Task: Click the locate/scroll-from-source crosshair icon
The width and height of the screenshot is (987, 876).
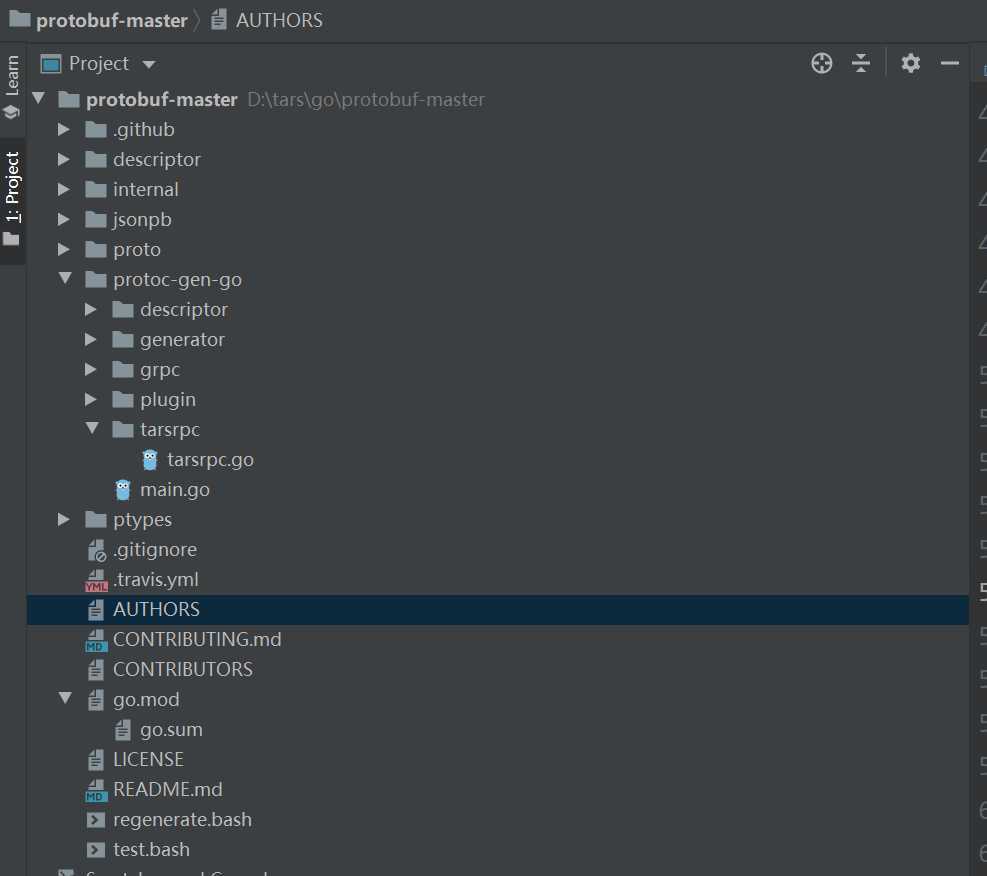Action: click(x=821, y=64)
